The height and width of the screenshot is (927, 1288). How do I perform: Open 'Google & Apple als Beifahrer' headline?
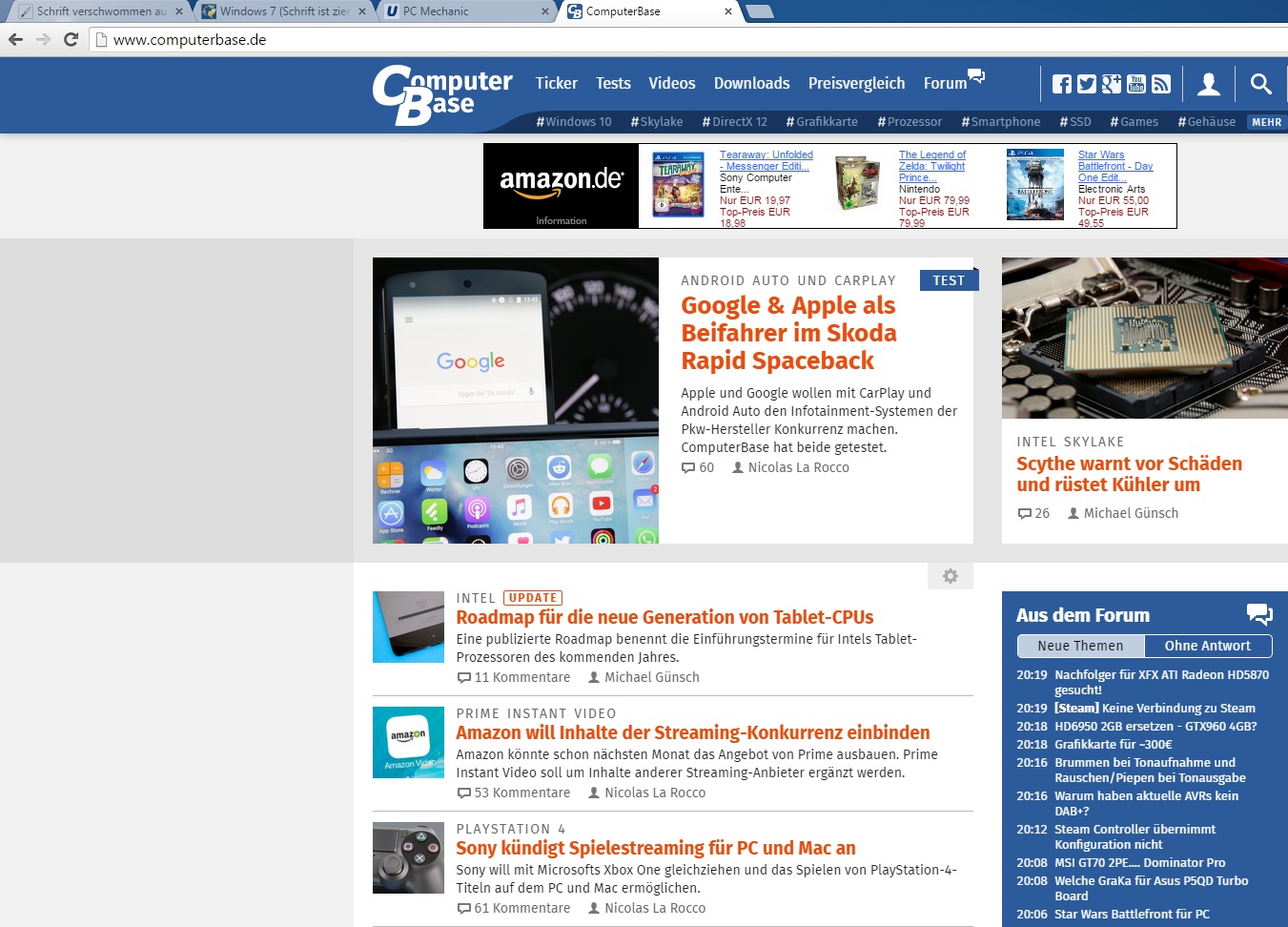(x=788, y=333)
